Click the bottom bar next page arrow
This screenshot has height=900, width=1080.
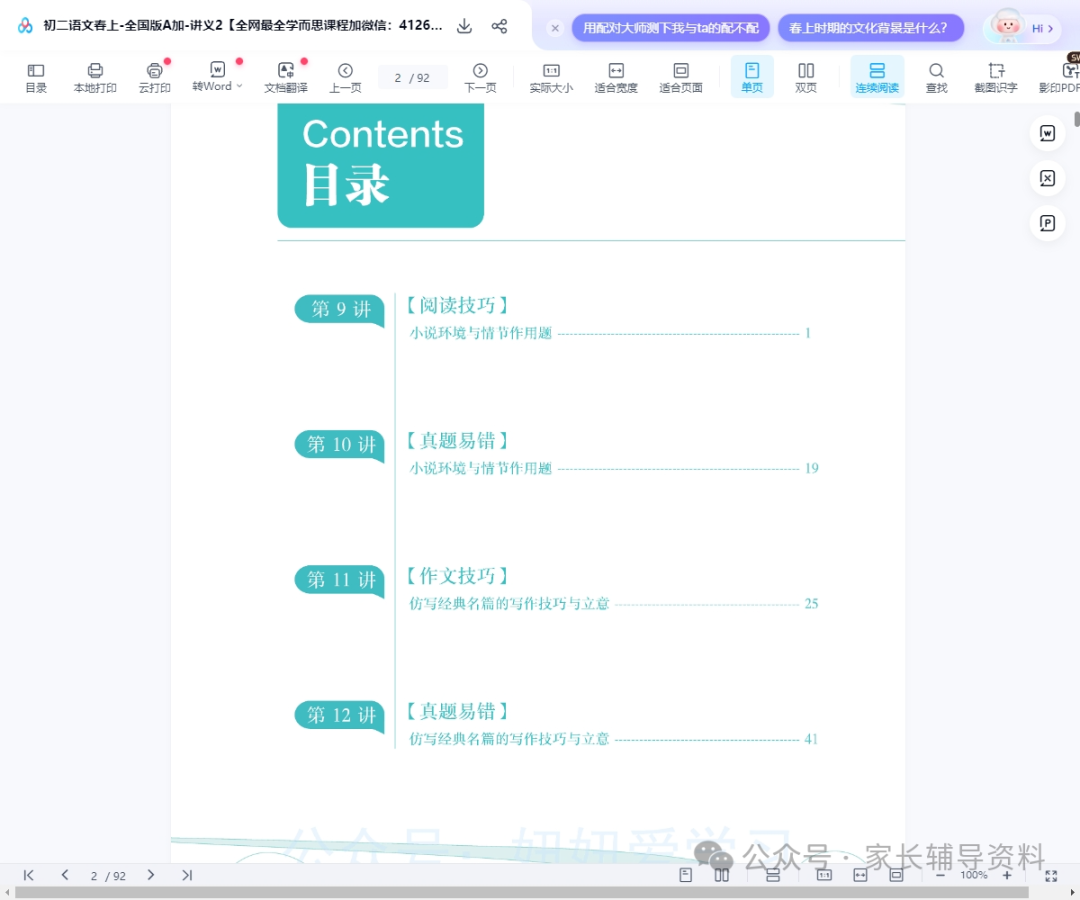[x=150, y=875]
